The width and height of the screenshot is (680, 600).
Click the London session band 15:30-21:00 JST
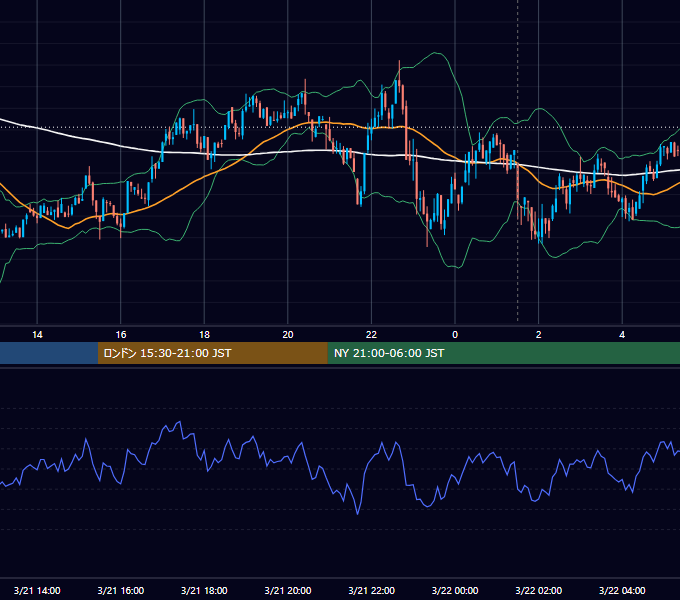point(212,353)
